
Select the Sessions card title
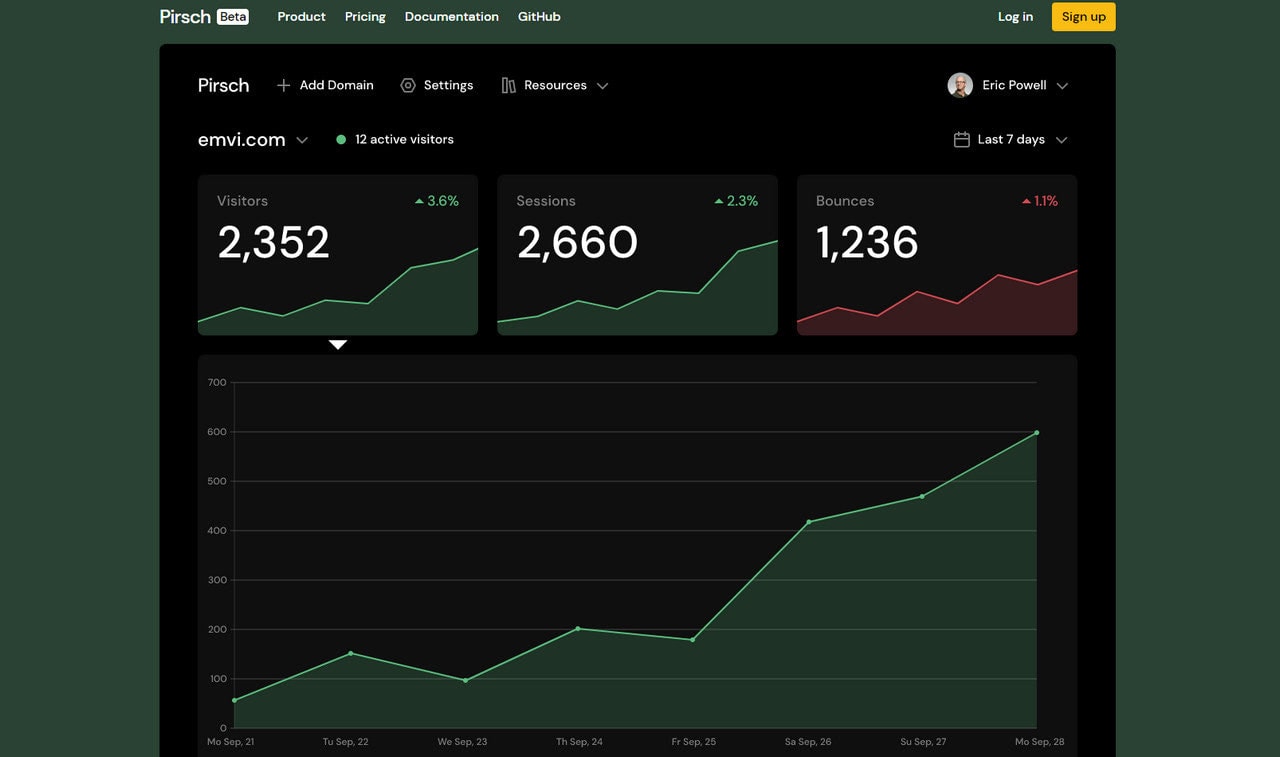point(545,201)
